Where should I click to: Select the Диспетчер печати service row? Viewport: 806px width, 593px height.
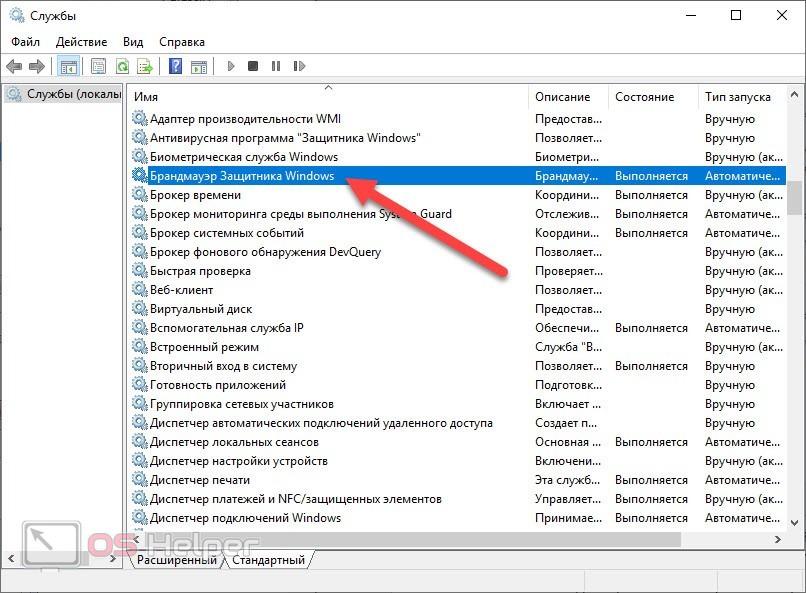[x=200, y=480]
